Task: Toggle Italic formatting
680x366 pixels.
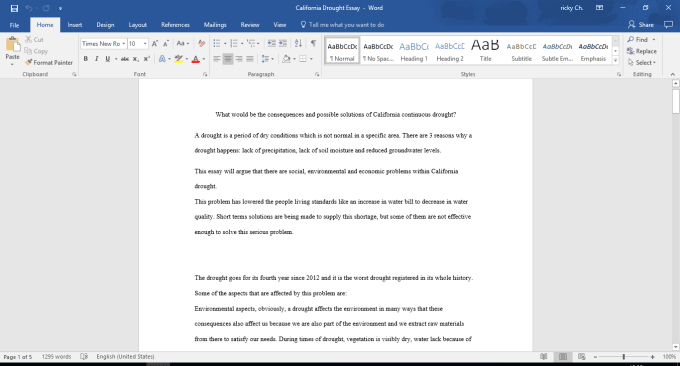Action: [x=96, y=59]
